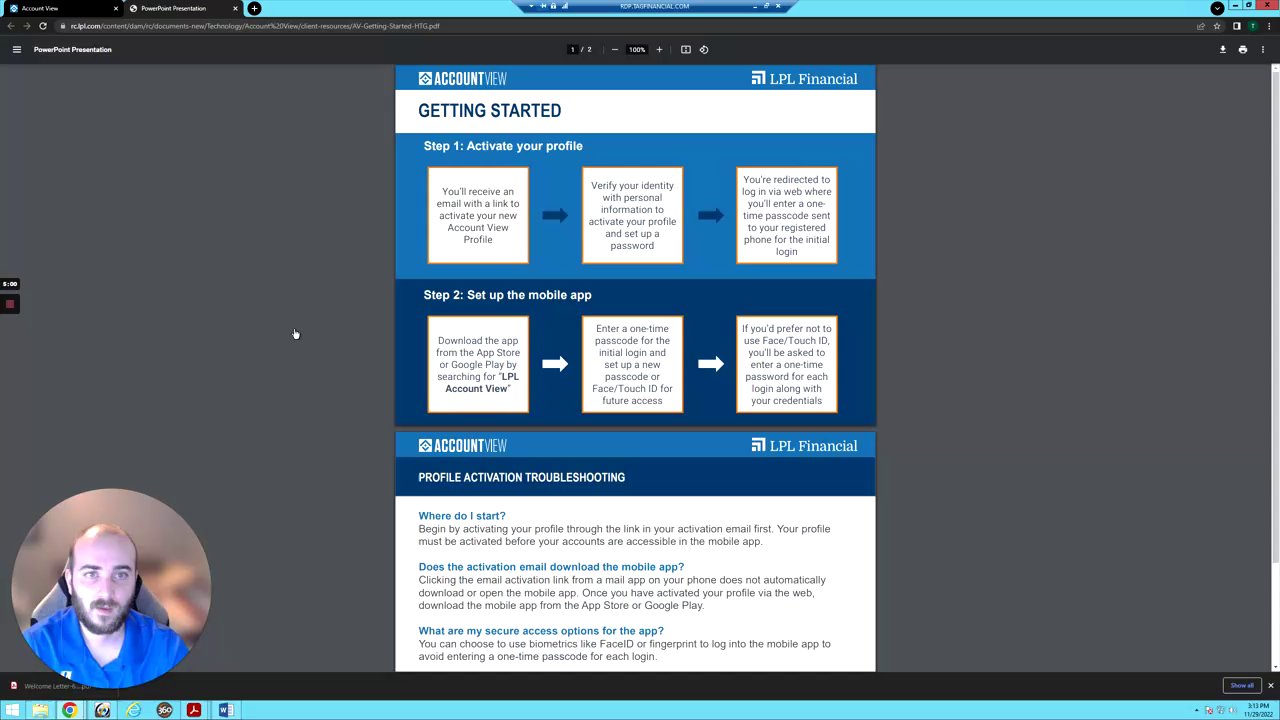
Task: Open Microsoft Word from taskbar
Action: point(225,710)
